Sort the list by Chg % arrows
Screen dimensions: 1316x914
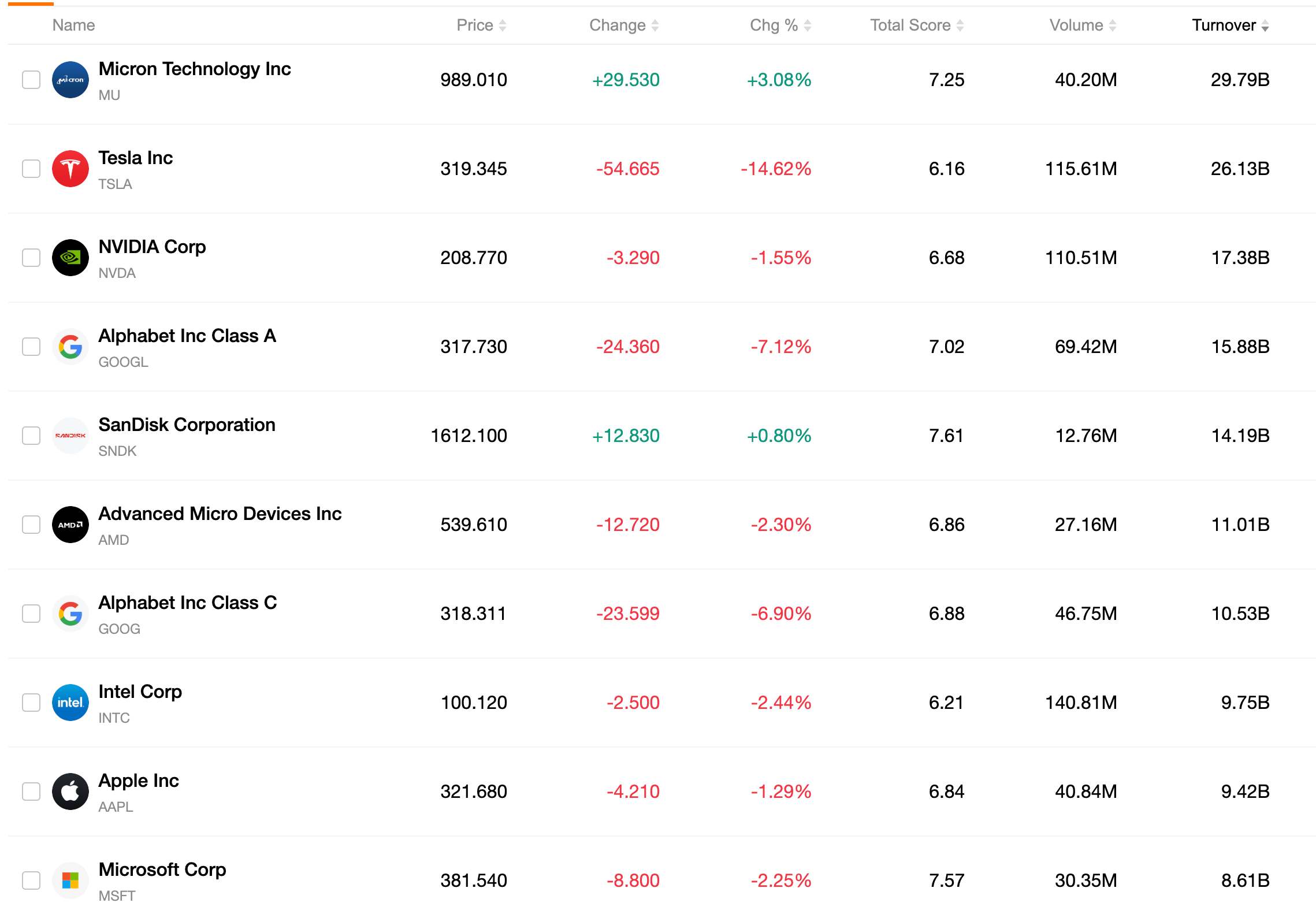[x=808, y=25]
